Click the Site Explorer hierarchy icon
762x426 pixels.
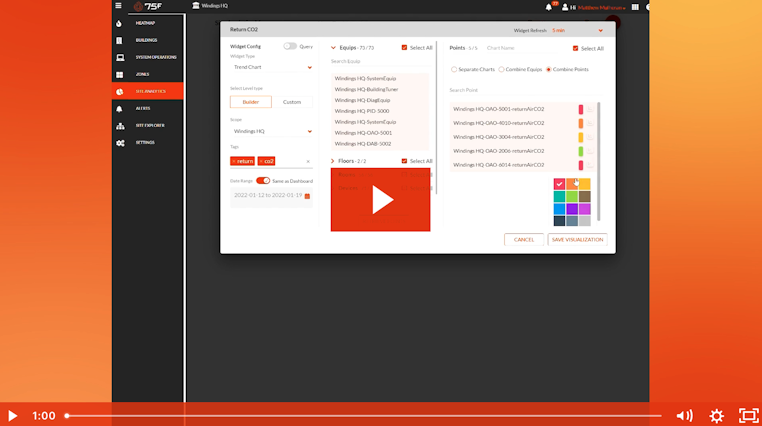[120, 126]
